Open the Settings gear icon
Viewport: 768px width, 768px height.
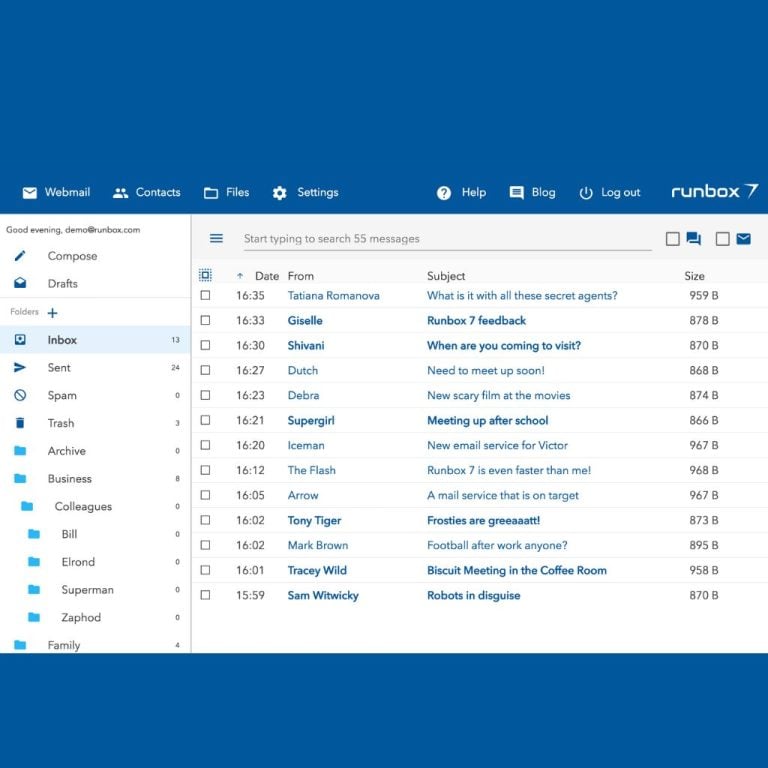pyautogui.click(x=279, y=193)
